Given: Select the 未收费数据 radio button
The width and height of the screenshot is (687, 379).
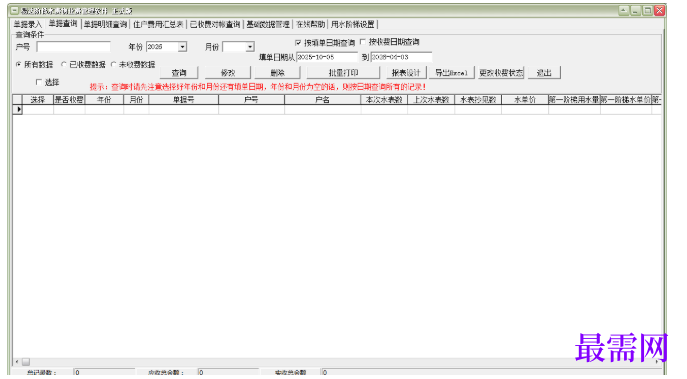Looking at the screenshot, I should [113, 64].
